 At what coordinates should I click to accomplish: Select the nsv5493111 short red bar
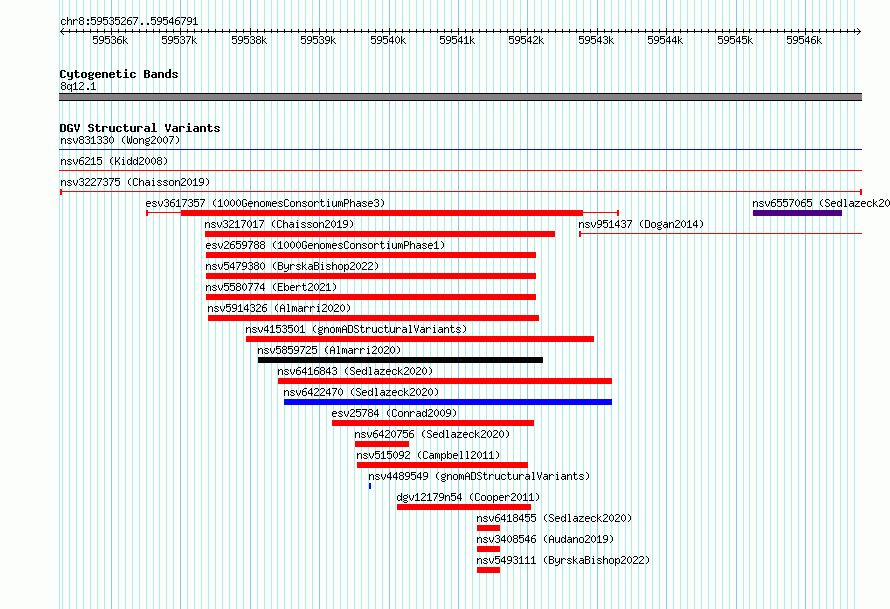pos(488,570)
